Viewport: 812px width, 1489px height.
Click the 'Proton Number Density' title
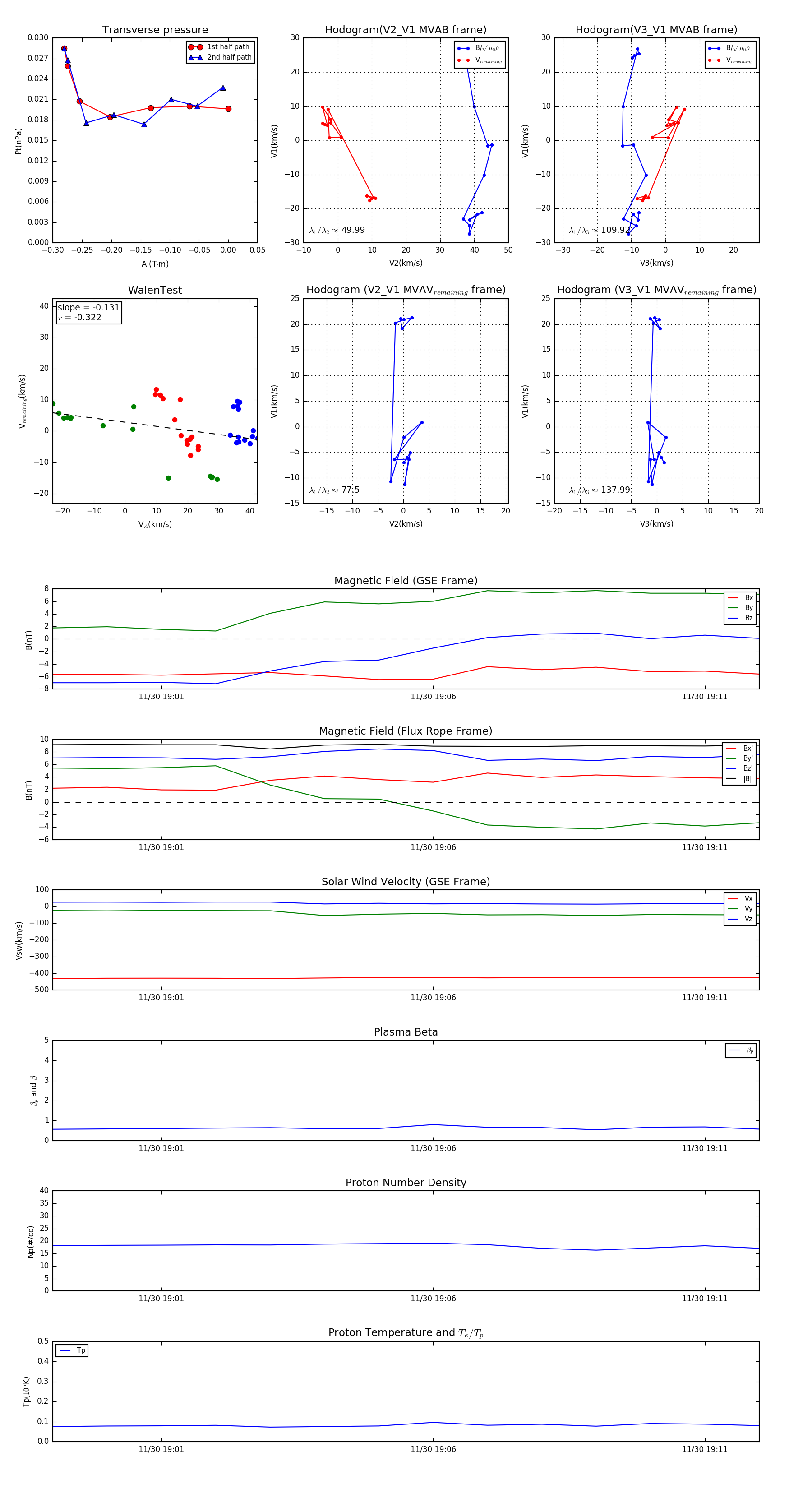(406, 1183)
